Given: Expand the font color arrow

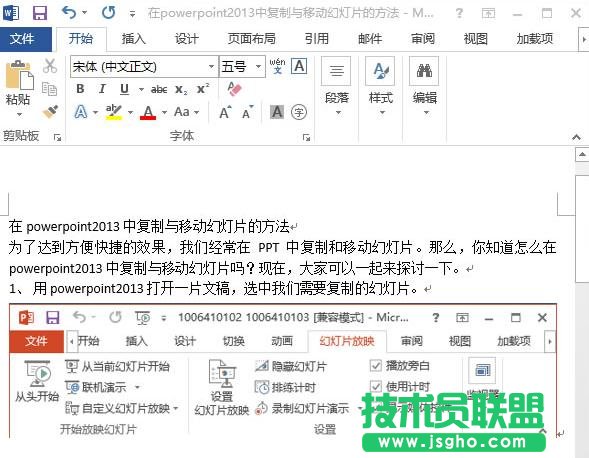Looking at the screenshot, I should tap(164, 112).
